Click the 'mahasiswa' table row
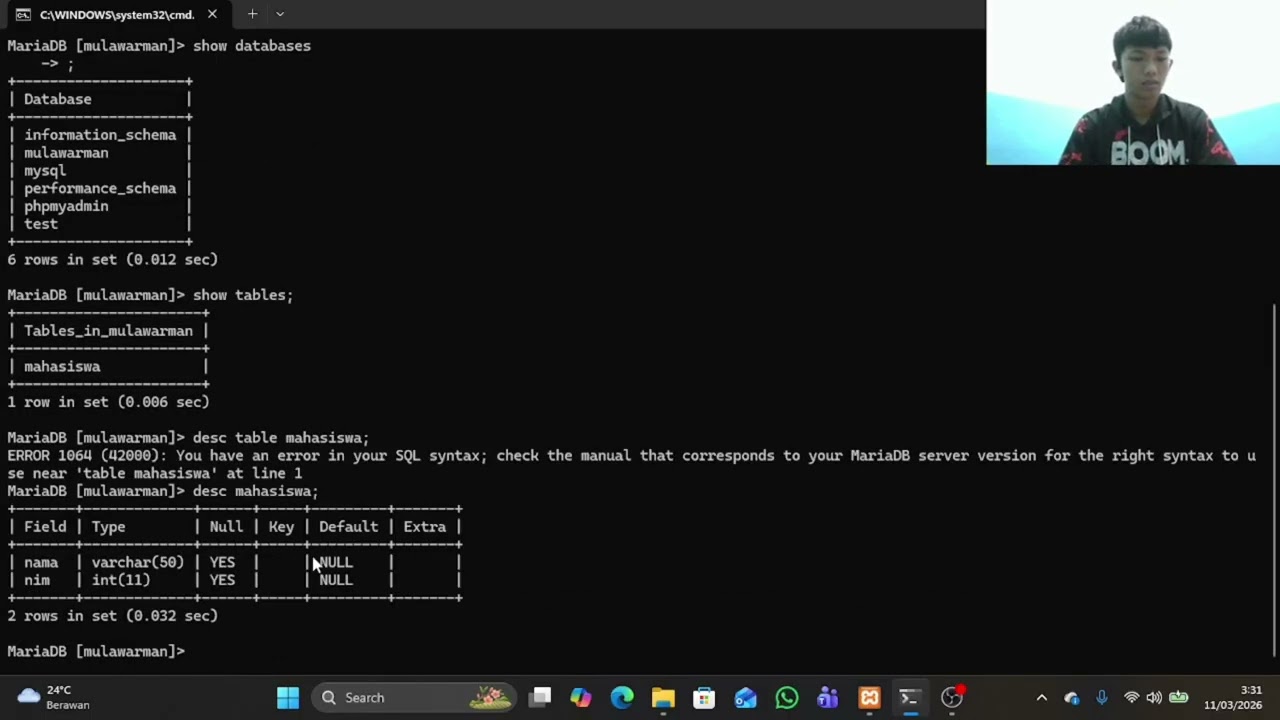 point(62,366)
